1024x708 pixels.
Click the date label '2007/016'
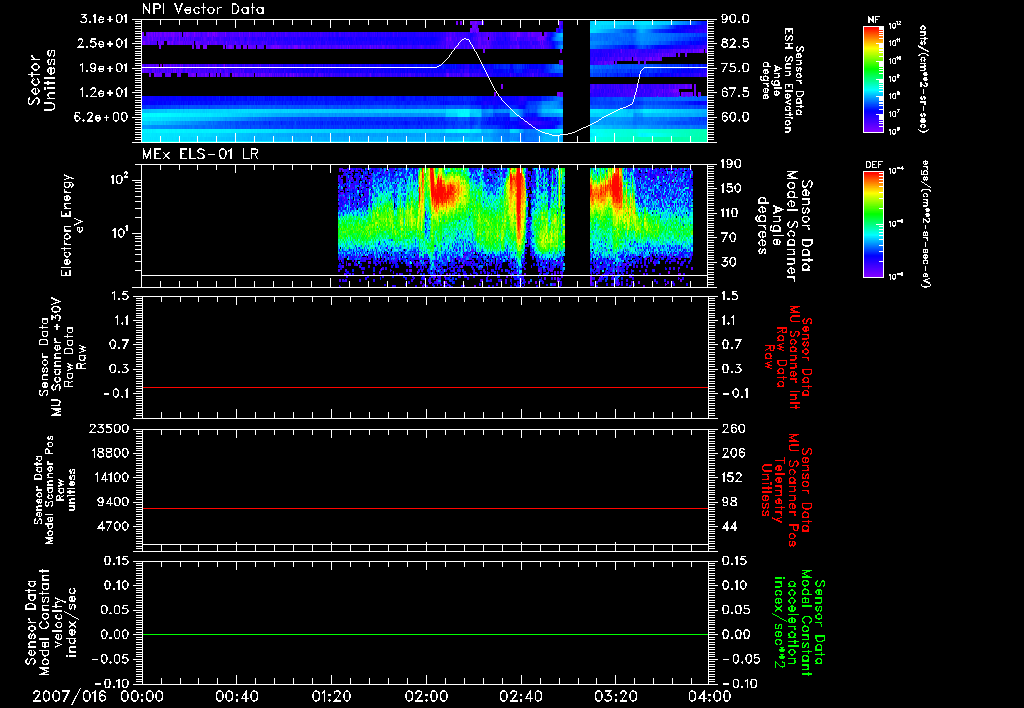point(69,696)
